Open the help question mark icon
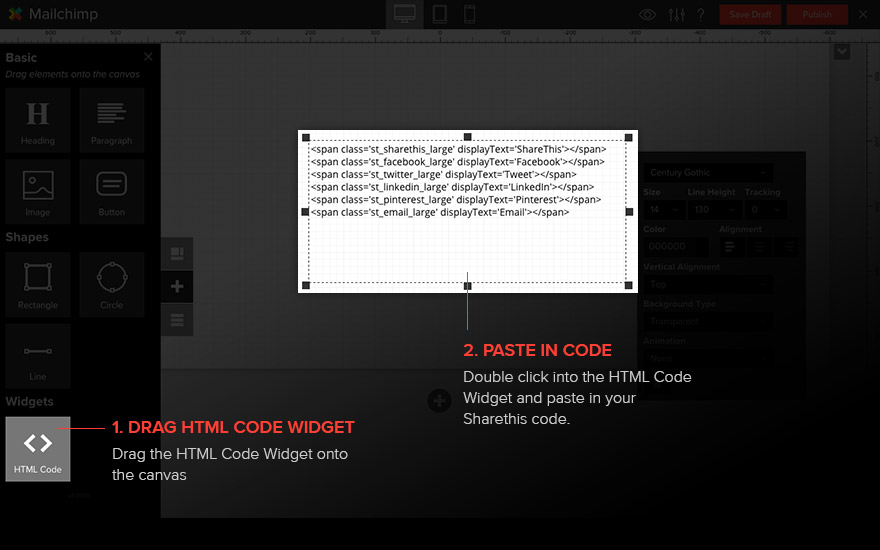The image size is (880, 550). pyautogui.click(x=701, y=15)
